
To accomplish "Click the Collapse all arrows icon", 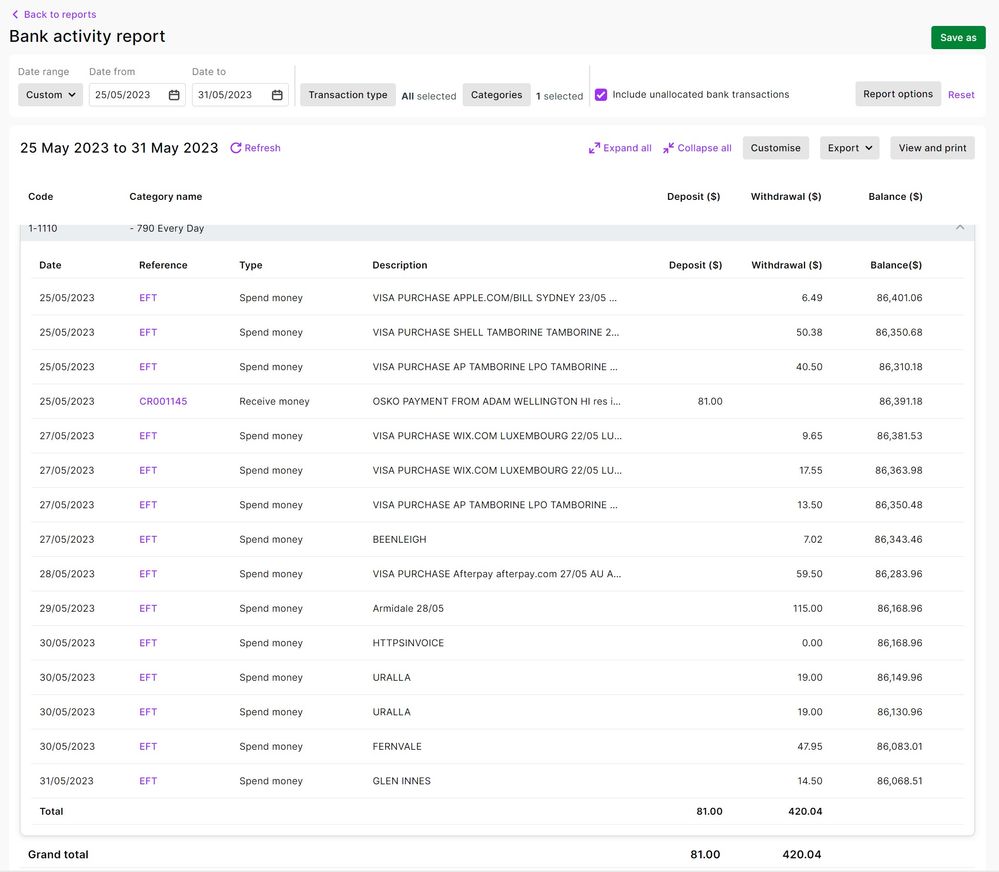I will coord(669,148).
